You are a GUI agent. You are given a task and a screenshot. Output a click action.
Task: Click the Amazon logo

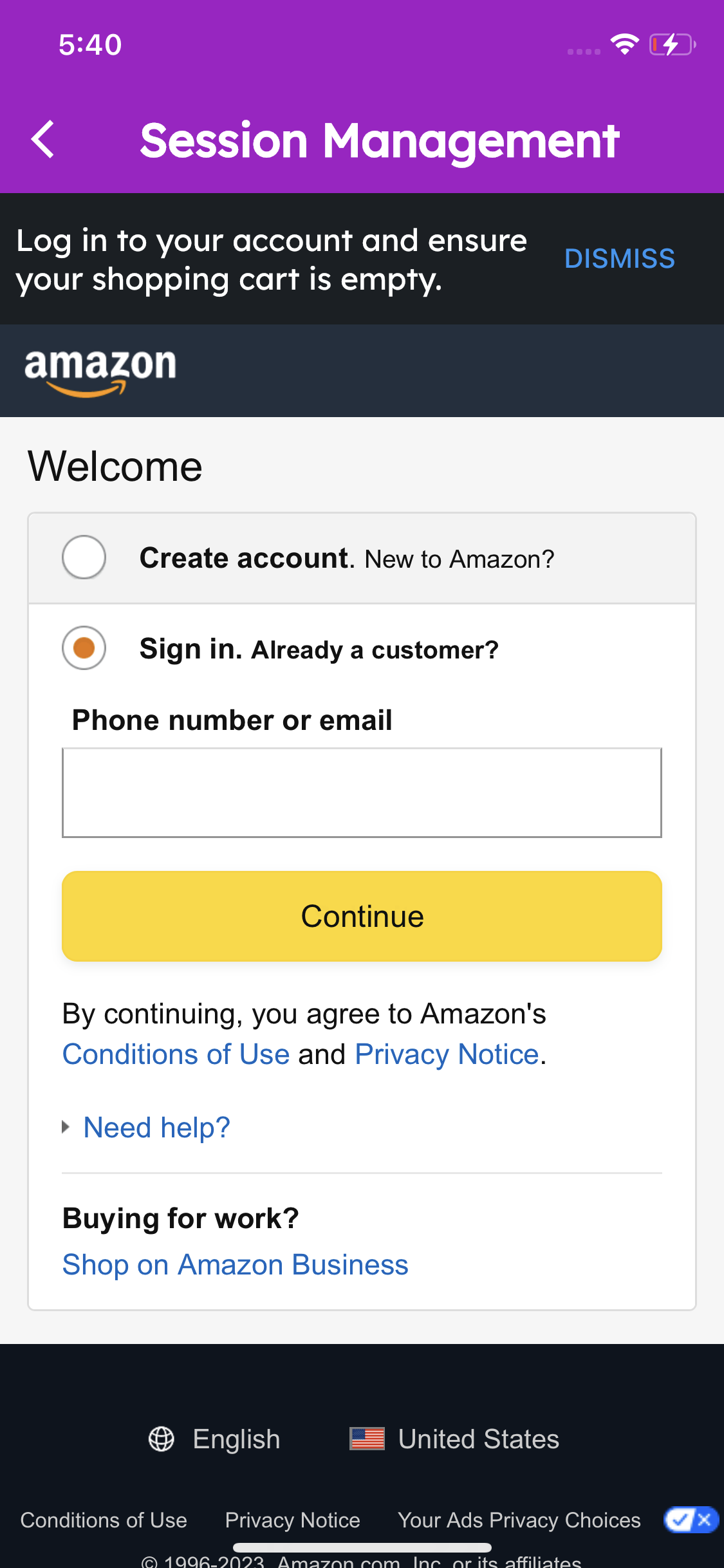100,371
